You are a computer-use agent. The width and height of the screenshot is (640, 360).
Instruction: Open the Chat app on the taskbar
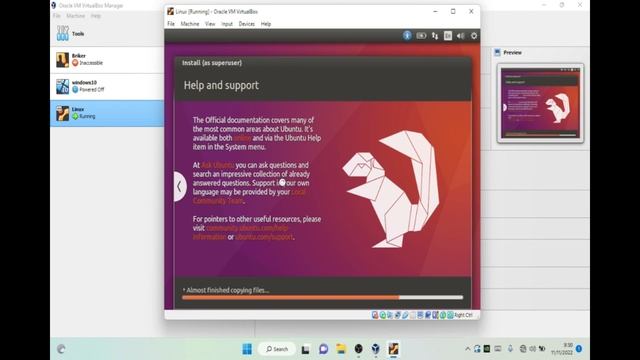(x=323, y=349)
